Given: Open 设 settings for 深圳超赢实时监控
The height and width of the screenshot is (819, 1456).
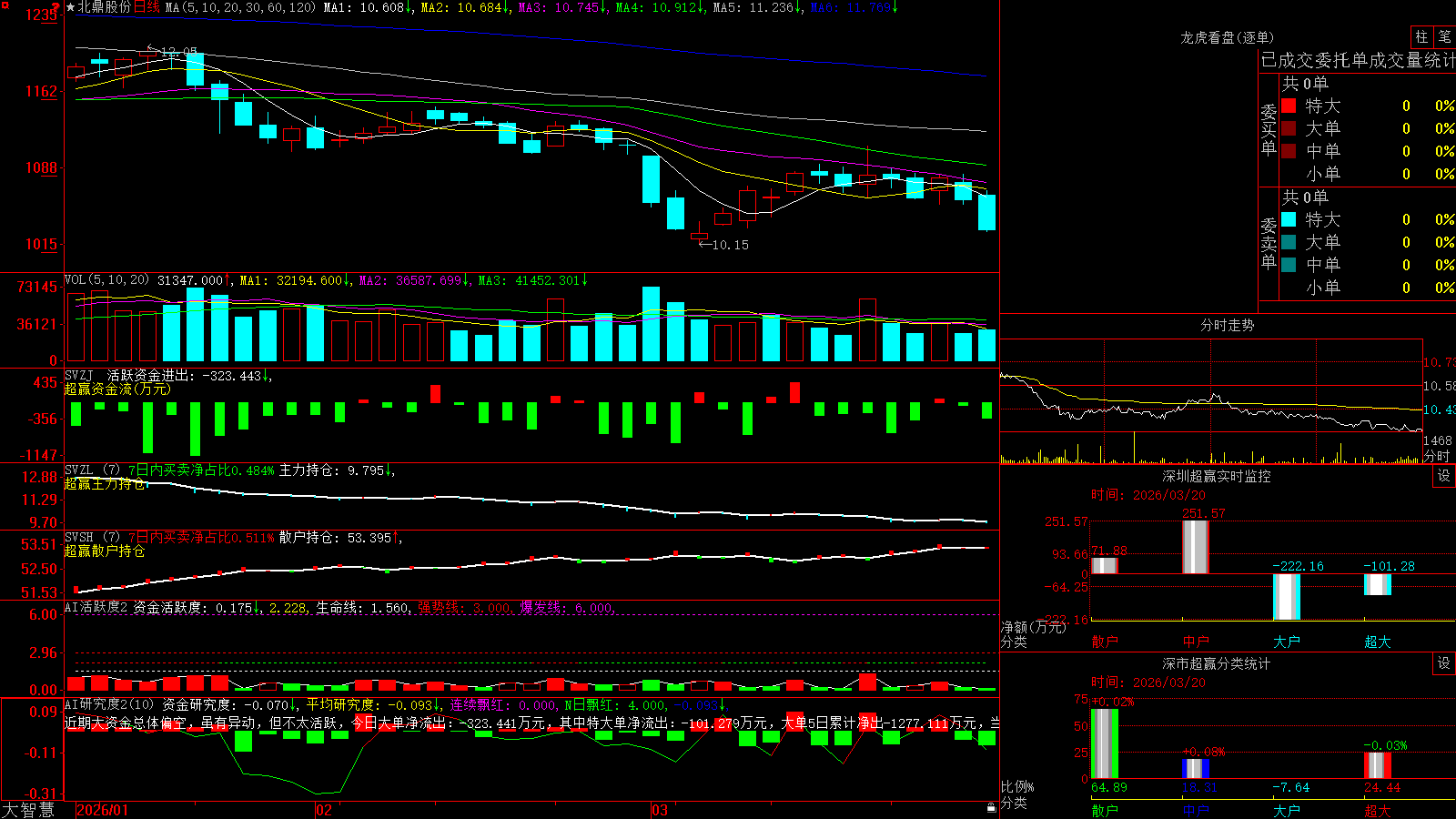Looking at the screenshot, I should [x=1444, y=476].
